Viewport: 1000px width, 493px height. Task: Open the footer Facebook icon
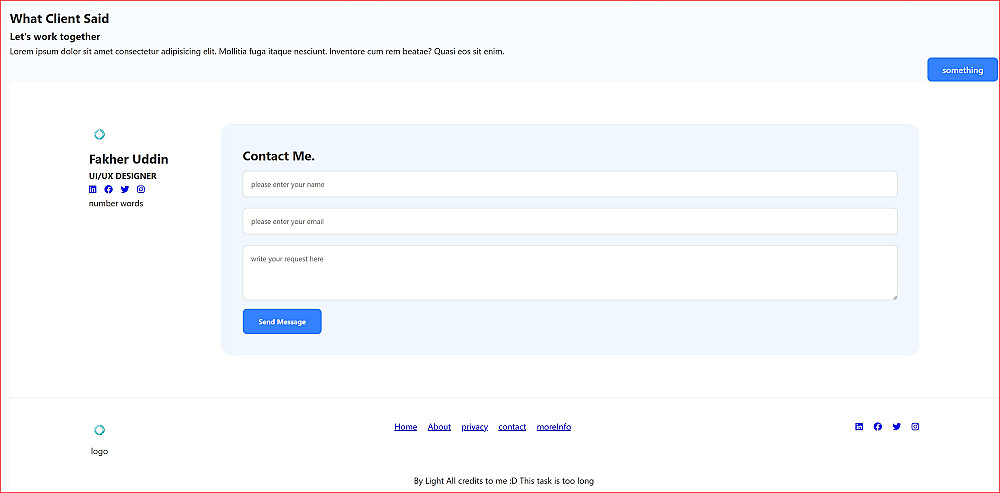(878, 427)
